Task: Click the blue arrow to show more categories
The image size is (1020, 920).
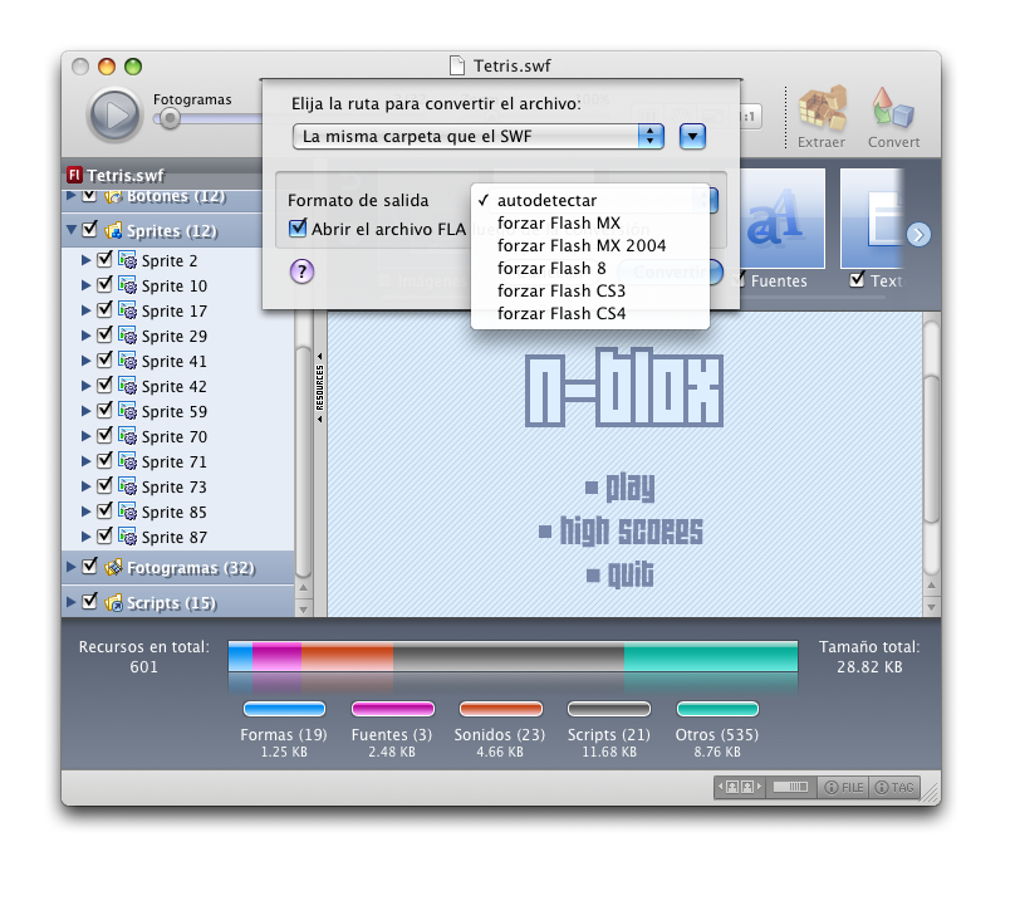Action: (919, 234)
